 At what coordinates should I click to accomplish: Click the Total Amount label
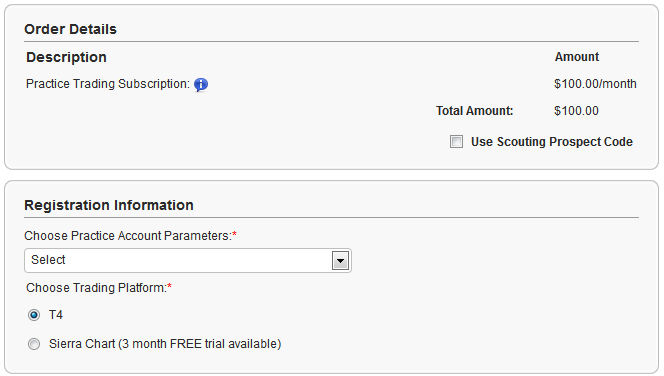coord(475,111)
